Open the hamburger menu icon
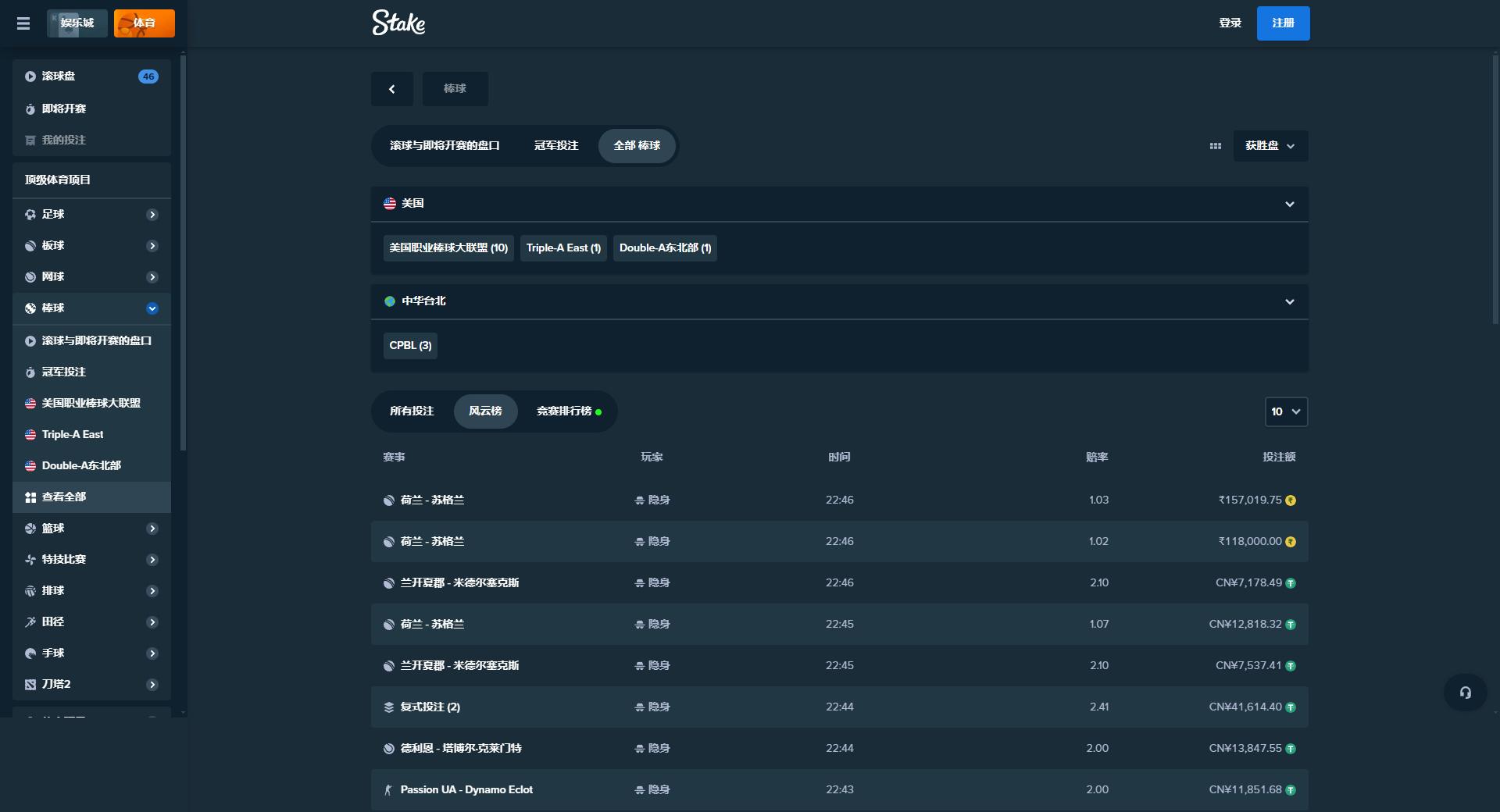This screenshot has width=1500, height=812. click(23, 23)
